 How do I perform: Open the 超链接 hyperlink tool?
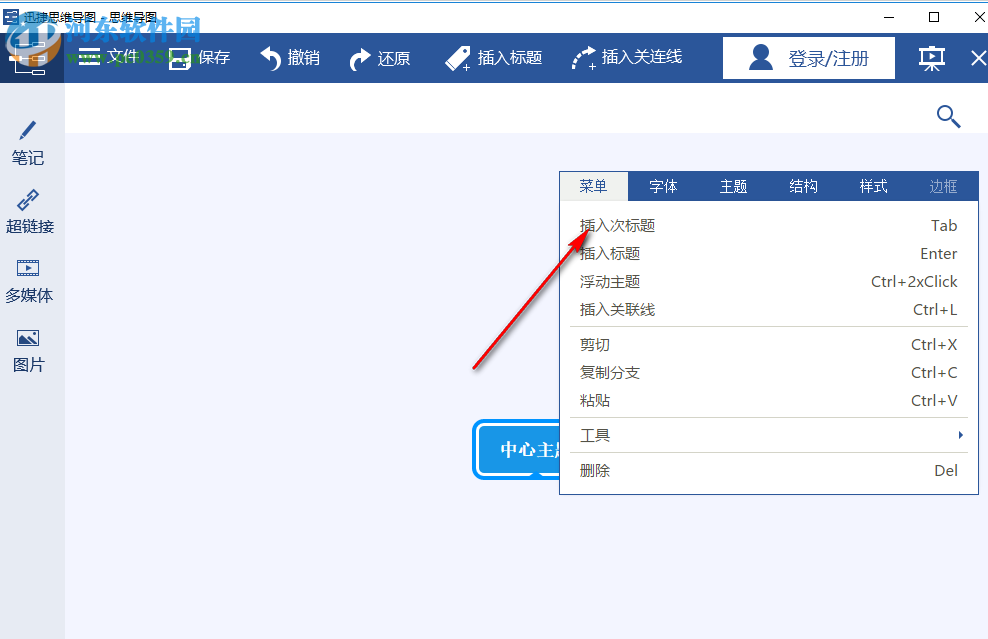click(x=29, y=211)
